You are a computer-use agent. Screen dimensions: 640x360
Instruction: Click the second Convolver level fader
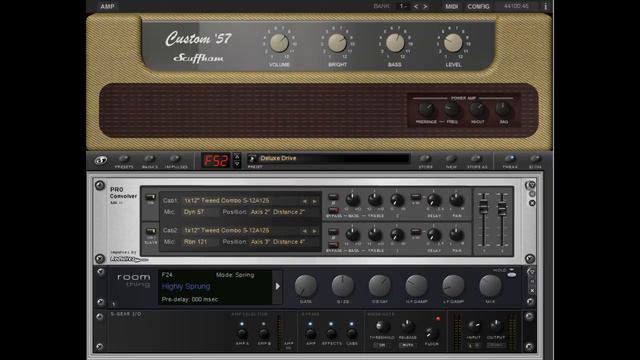click(502, 208)
